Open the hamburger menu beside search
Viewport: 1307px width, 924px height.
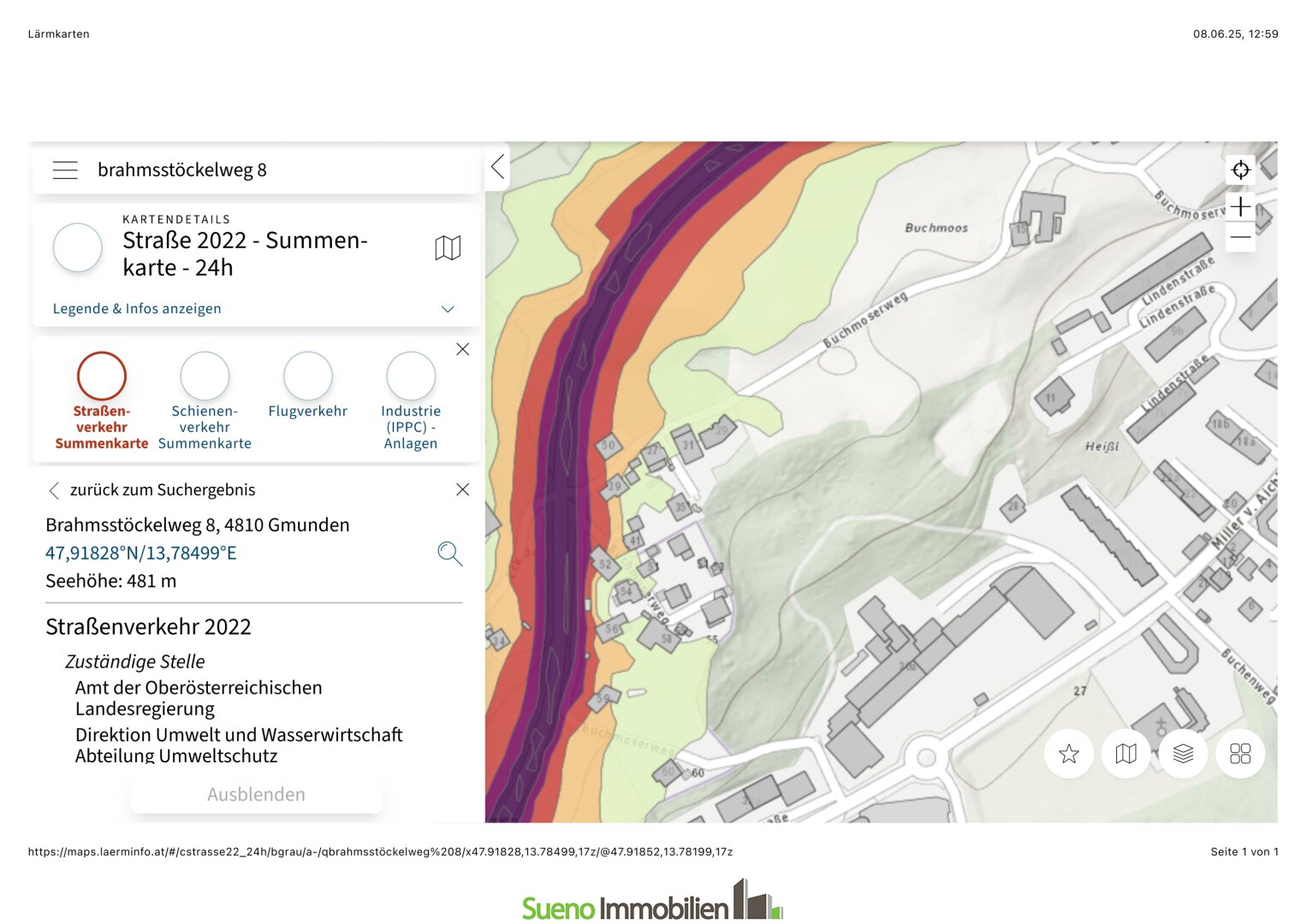coord(65,170)
